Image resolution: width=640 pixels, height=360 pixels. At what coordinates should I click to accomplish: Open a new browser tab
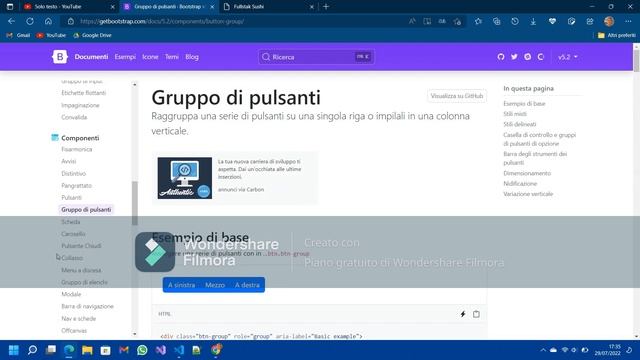(326, 7)
